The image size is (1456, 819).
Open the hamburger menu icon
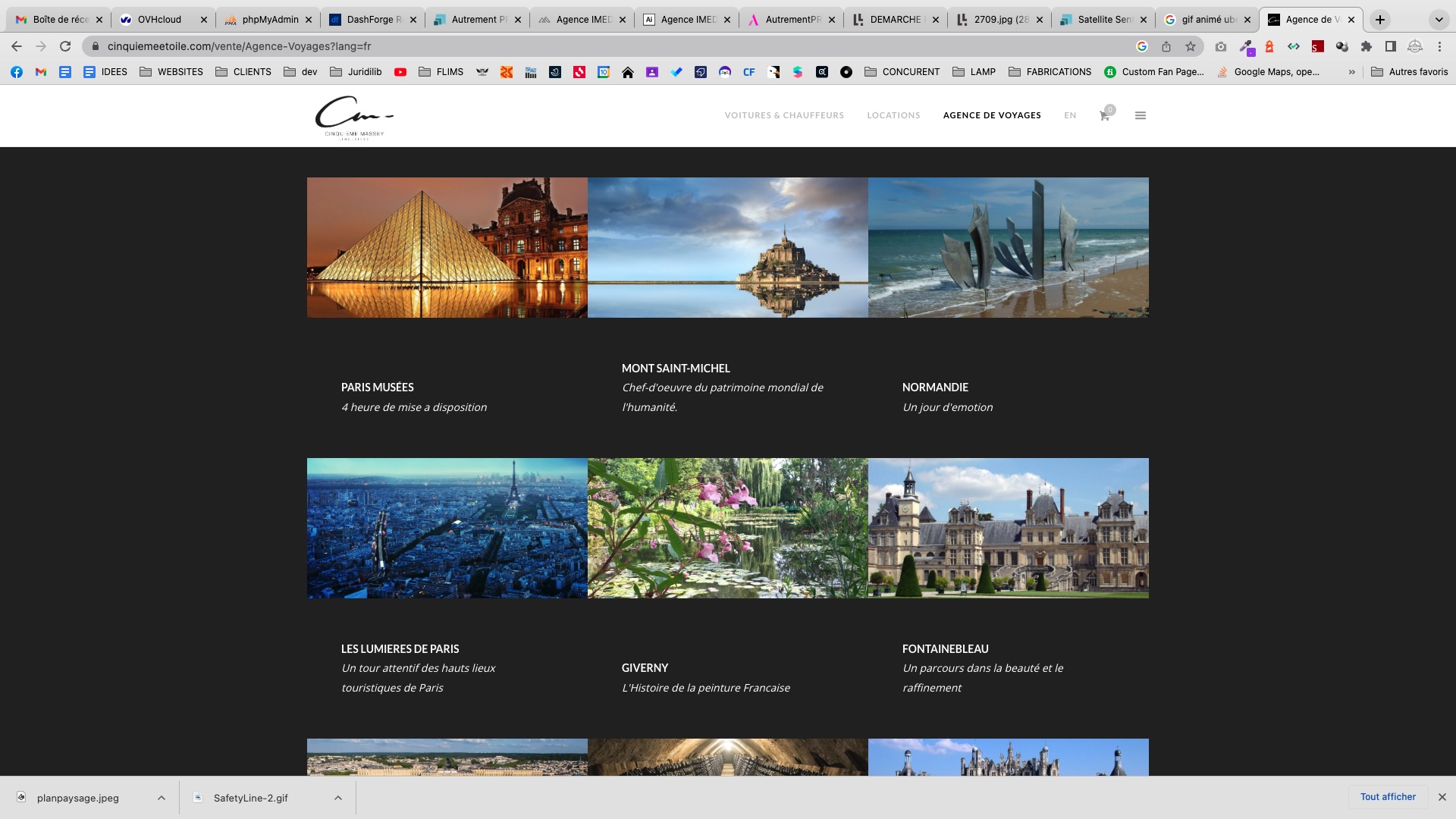click(1140, 115)
